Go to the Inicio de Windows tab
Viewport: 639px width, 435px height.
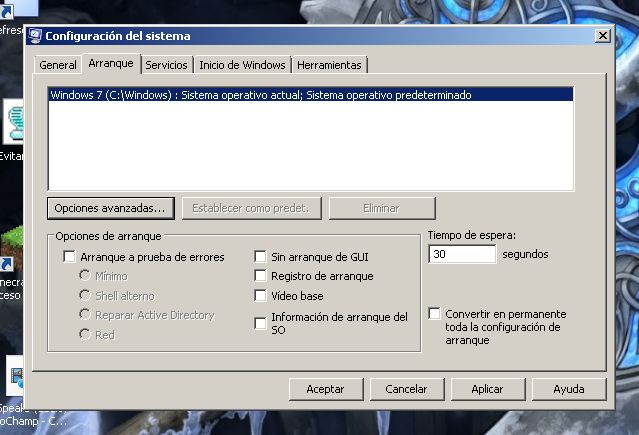coord(242,65)
